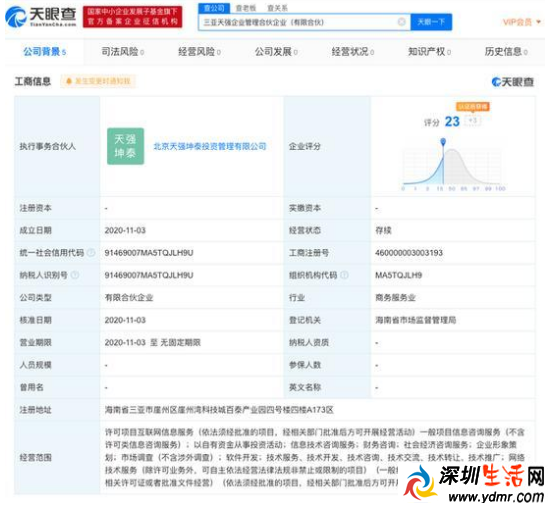Open the 公司背景 tab
553x508 pixels.
[x=44, y=52]
